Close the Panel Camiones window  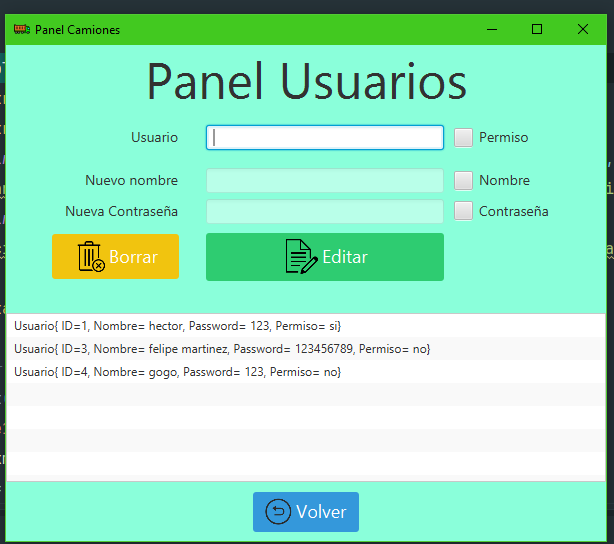coord(583,29)
